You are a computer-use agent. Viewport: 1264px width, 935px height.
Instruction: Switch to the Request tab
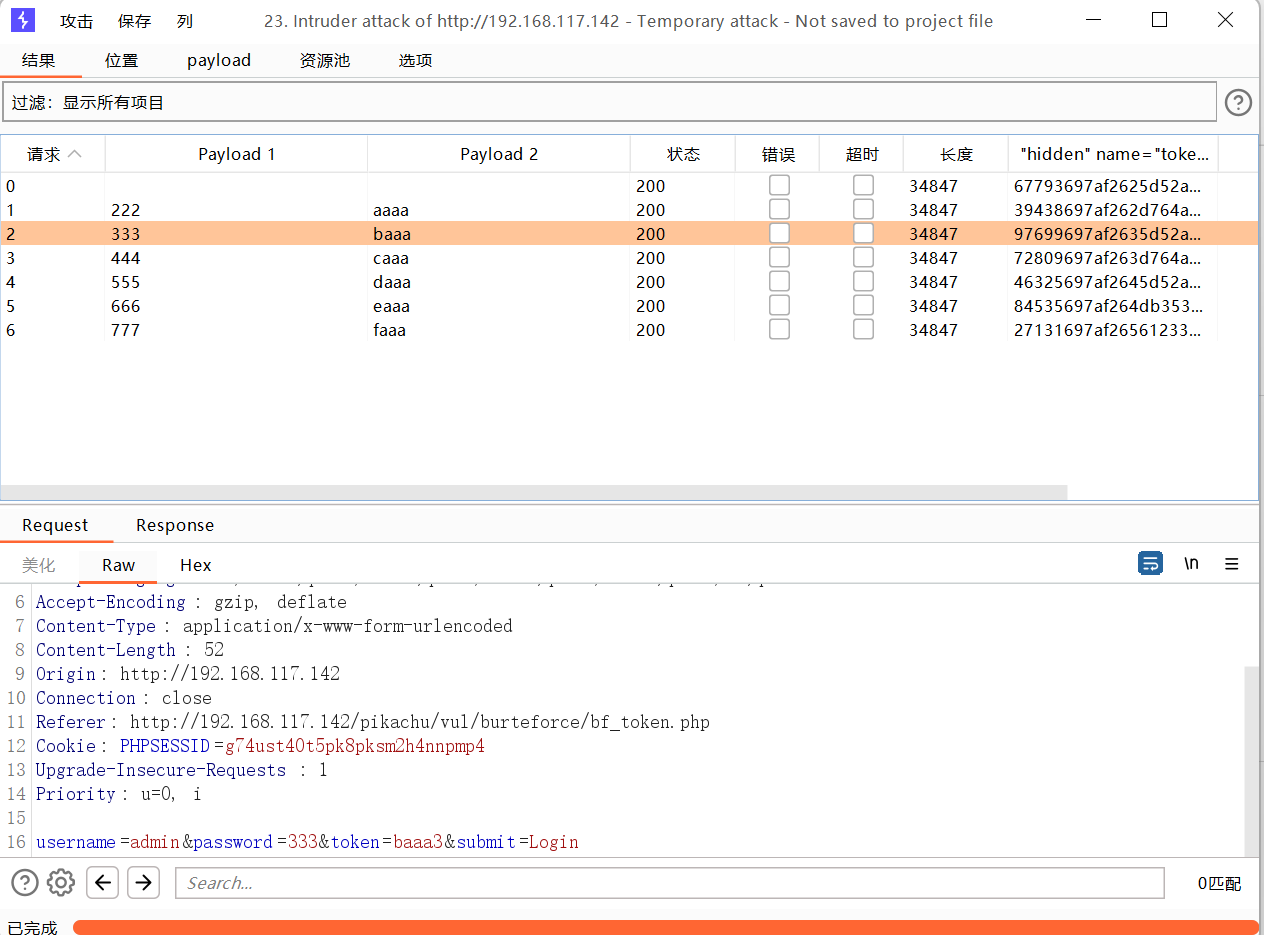(55, 525)
